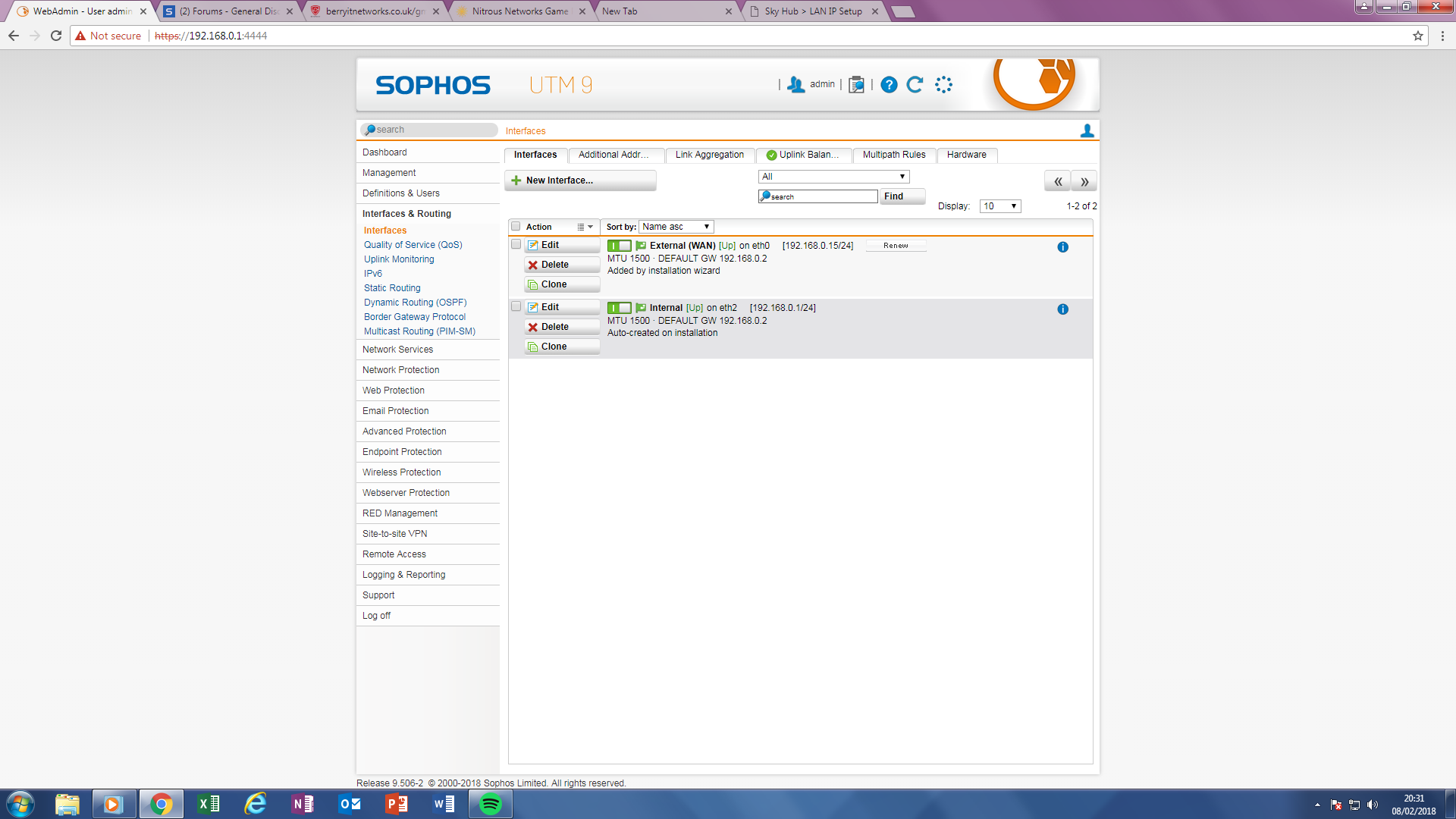
Task: Click Chrome back navigation arrow
Action: [14, 36]
